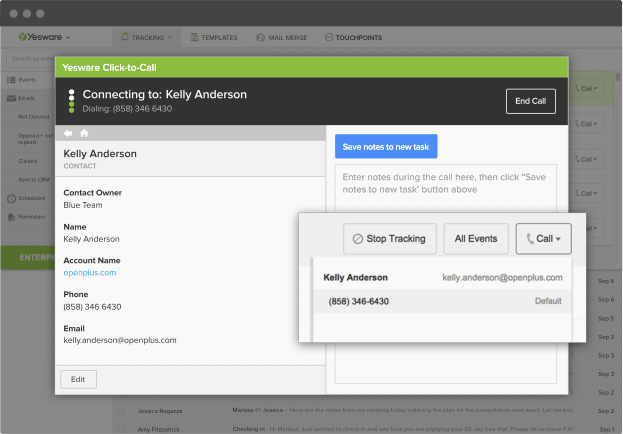Click the email value under Email label
The width and height of the screenshot is (623, 434).
[x=120, y=340]
